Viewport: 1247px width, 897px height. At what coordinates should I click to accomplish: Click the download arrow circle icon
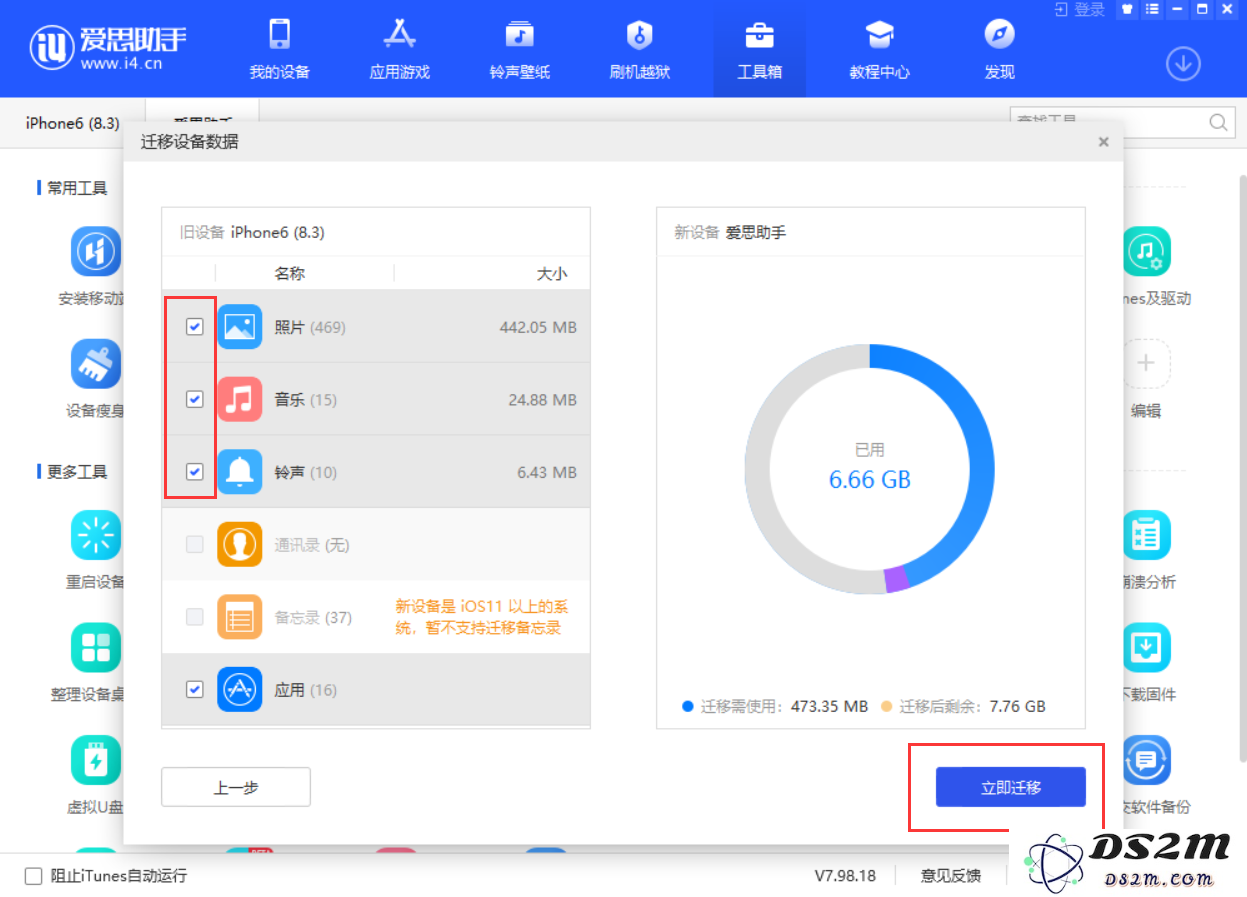point(1183,64)
